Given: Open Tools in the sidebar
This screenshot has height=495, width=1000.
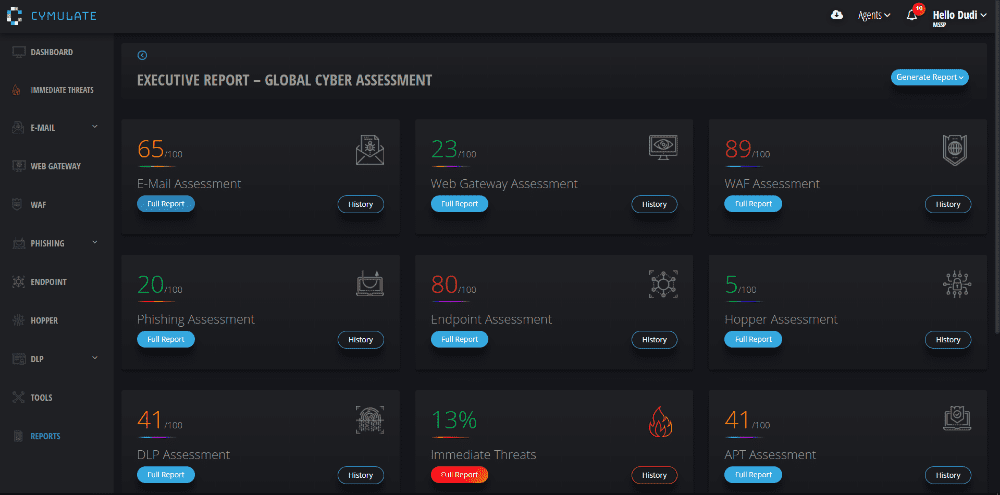Looking at the screenshot, I should pyautogui.click(x=41, y=397).
